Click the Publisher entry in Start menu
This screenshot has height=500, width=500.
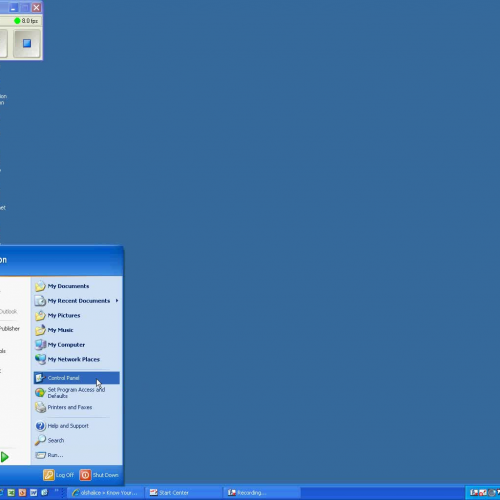(10, 329)
